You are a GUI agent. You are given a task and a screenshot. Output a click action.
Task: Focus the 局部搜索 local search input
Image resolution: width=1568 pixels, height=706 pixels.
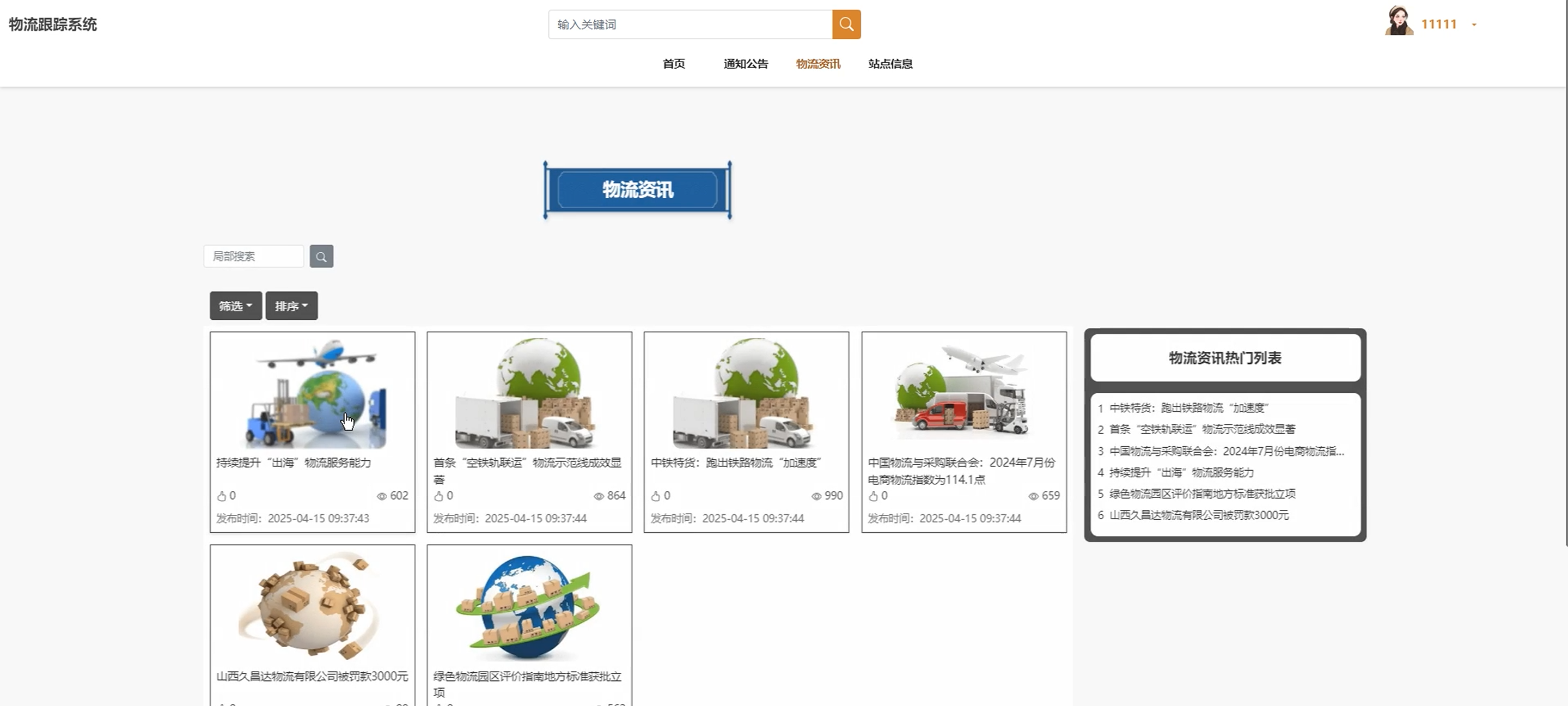click(253, 256)
